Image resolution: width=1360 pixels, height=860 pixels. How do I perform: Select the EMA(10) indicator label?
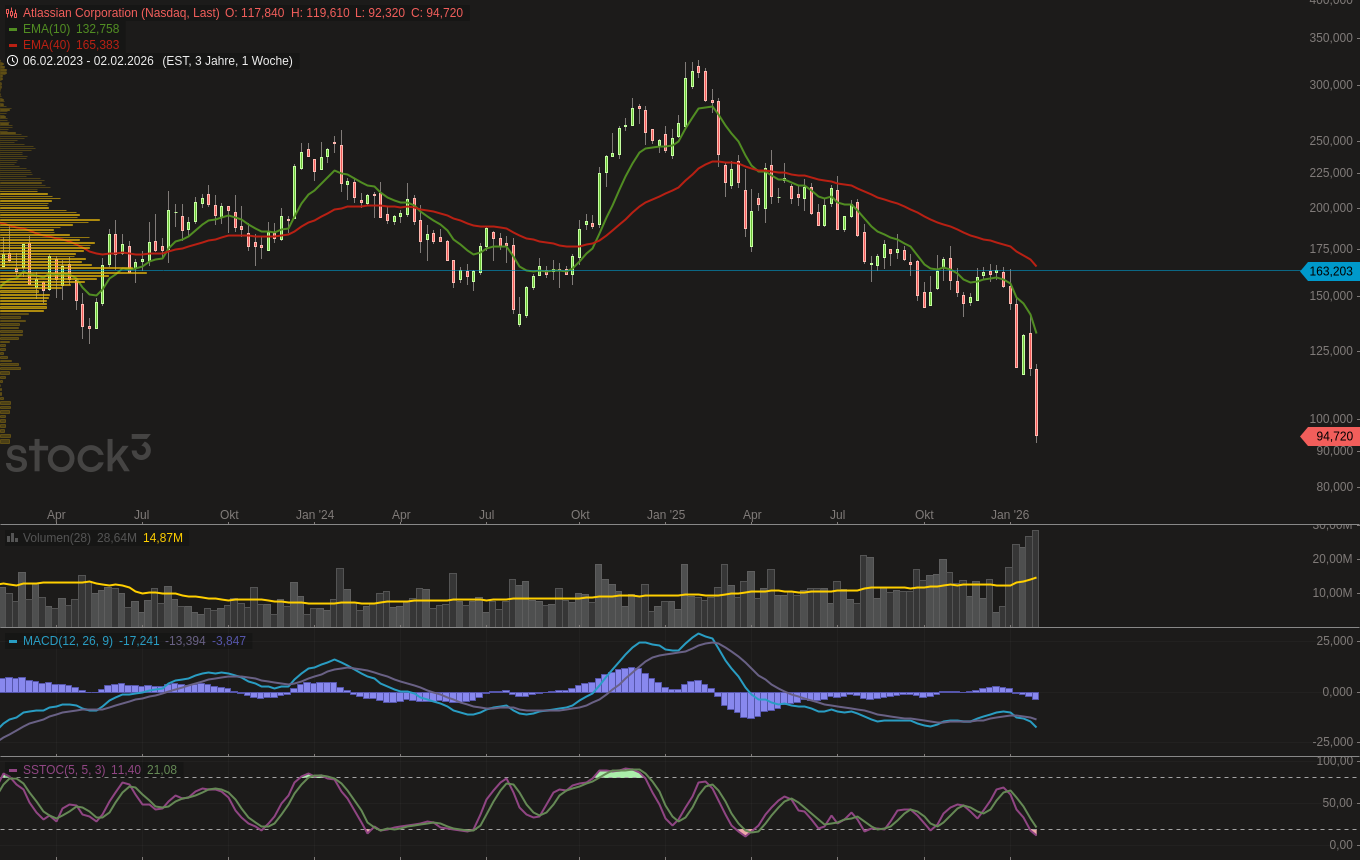(46, 29)
